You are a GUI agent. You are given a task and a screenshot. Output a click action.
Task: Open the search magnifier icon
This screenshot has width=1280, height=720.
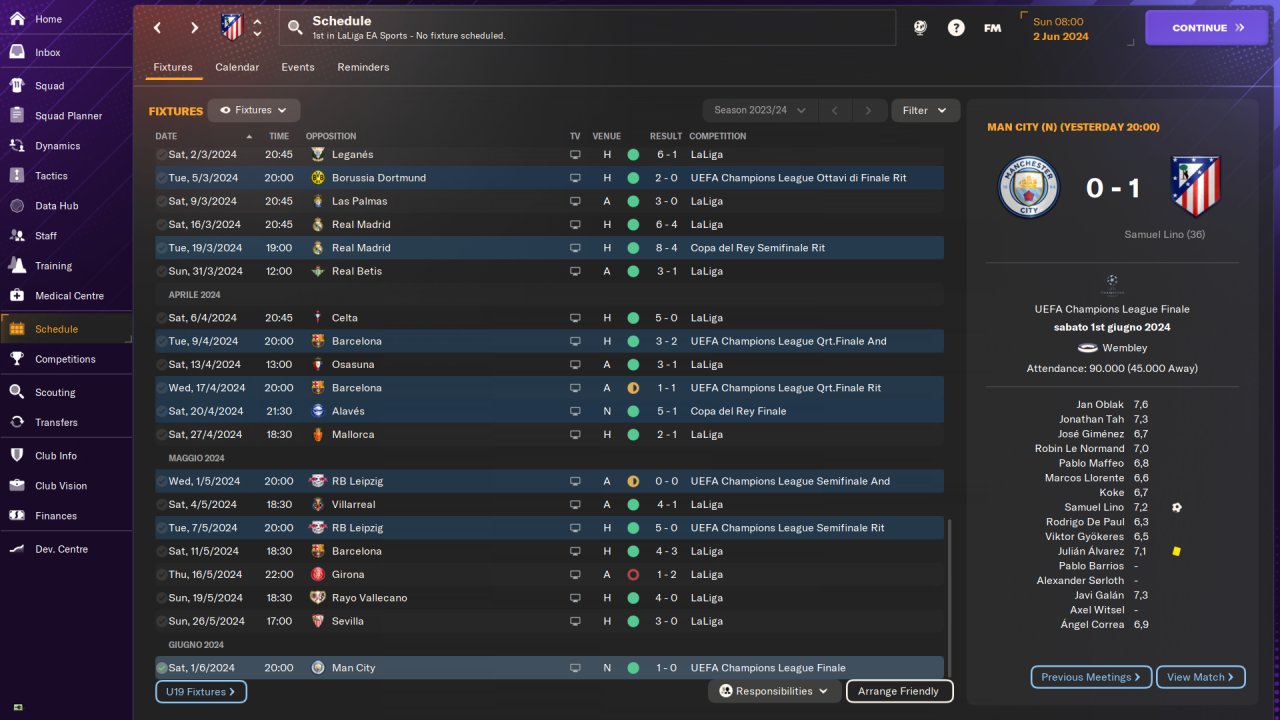click(x=295, y=28)
